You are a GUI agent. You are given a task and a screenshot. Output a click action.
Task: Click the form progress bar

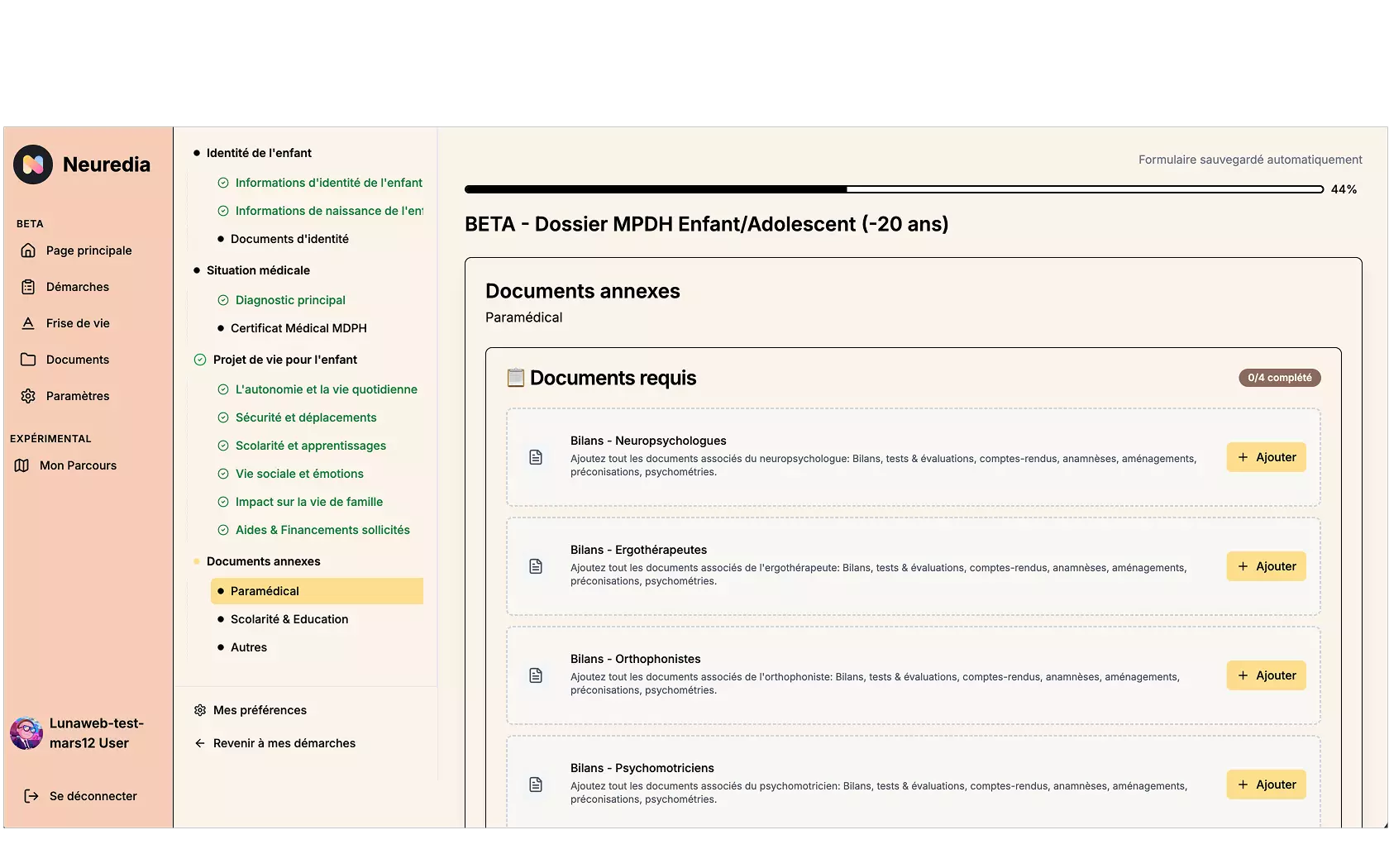point(895,189)
